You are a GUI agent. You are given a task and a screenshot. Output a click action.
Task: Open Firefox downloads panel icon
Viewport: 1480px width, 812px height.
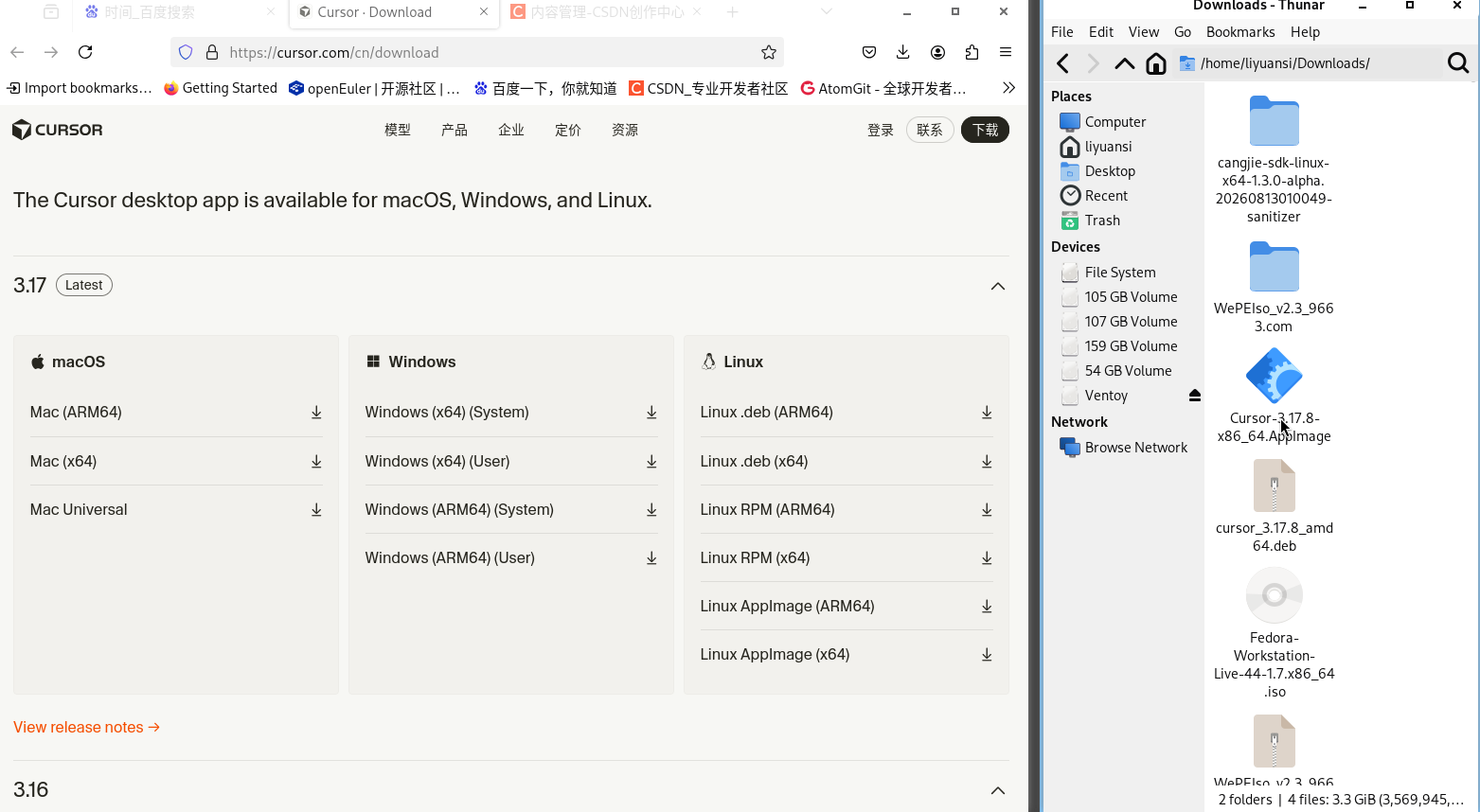click(903, 52)
